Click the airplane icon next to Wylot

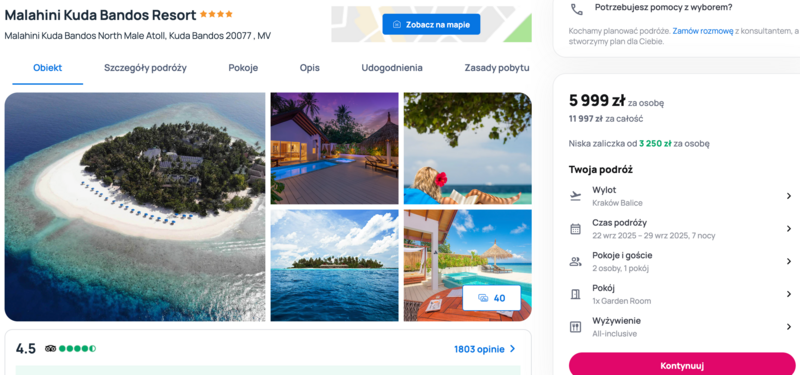tap(576, 196)
